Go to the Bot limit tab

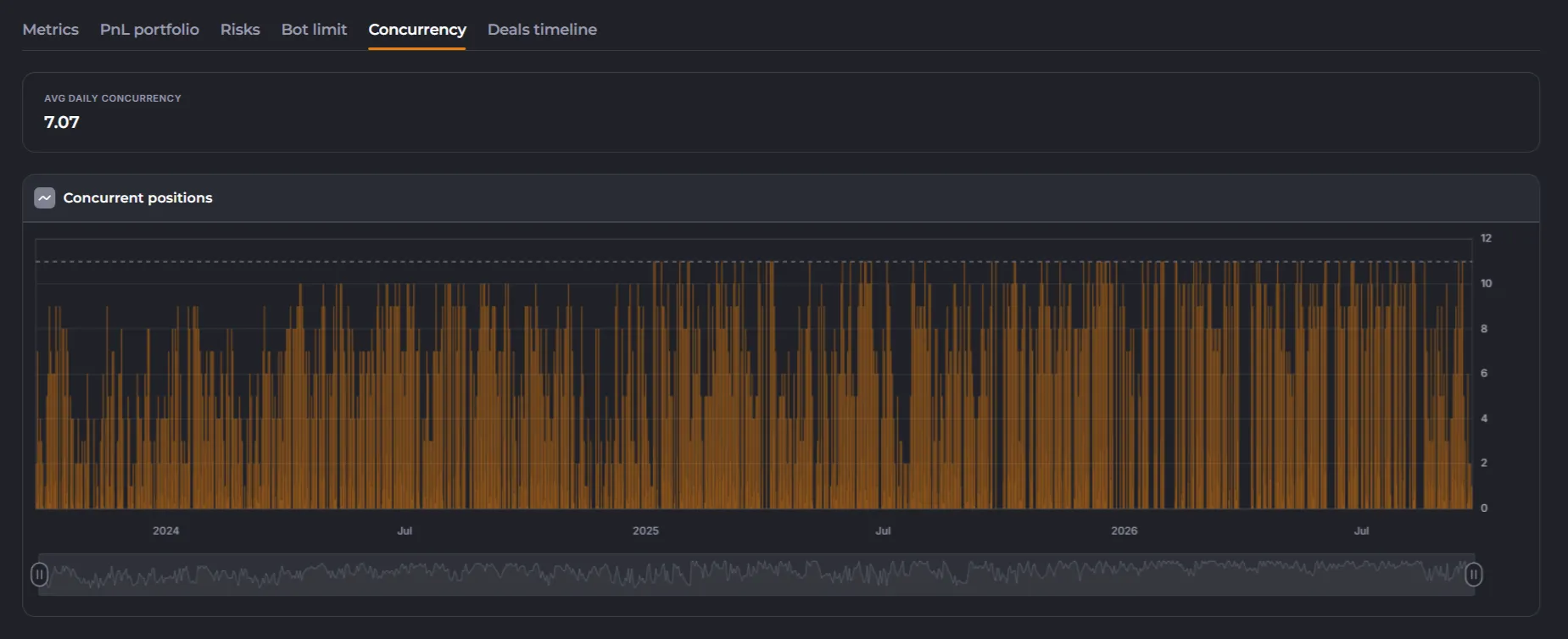(314, 30)
